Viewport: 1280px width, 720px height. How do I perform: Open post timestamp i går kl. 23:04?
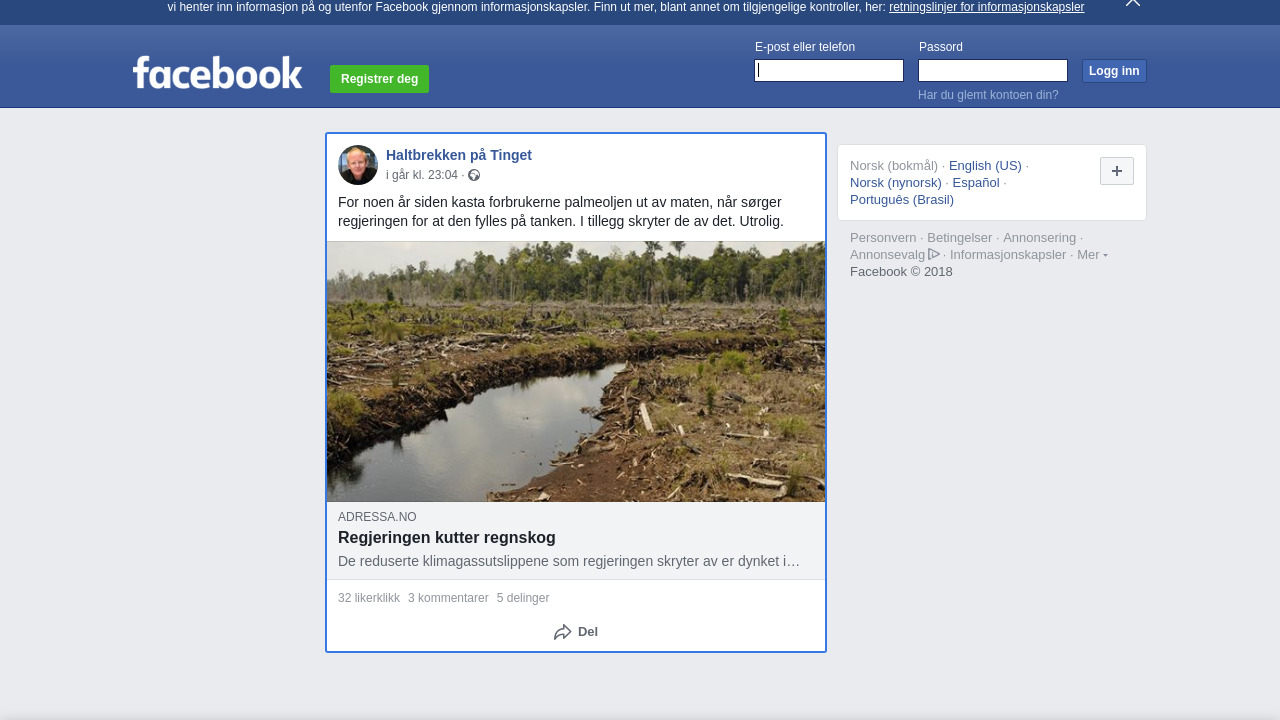point(422,175)
